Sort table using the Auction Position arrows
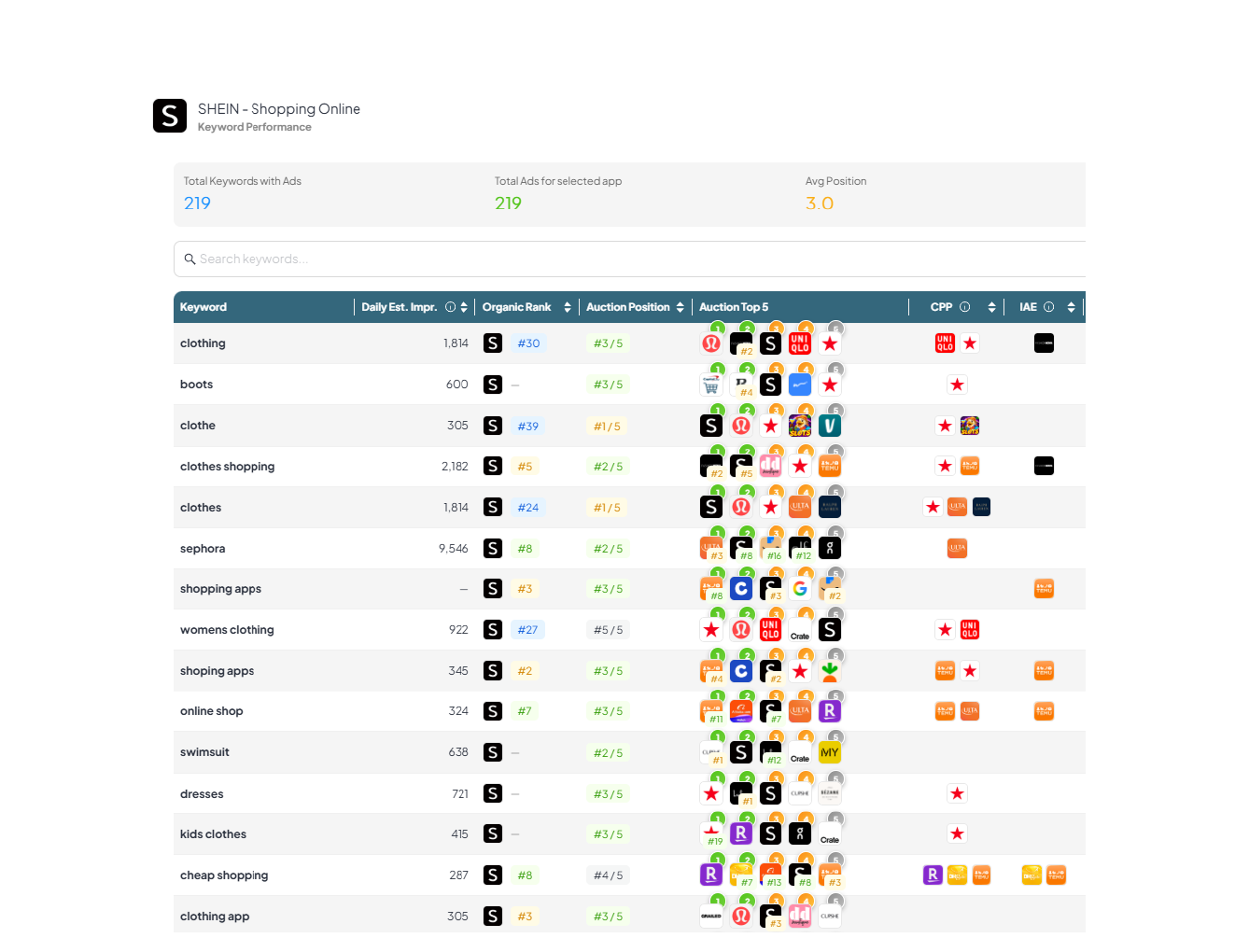The width and height of the screenshot is (1235, 952). 680,307
